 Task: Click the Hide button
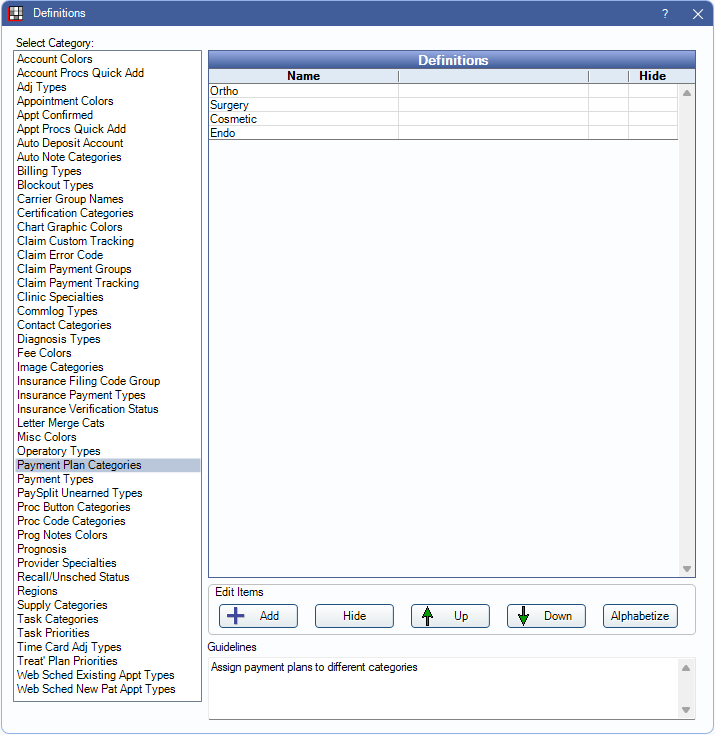coord(354,616)
